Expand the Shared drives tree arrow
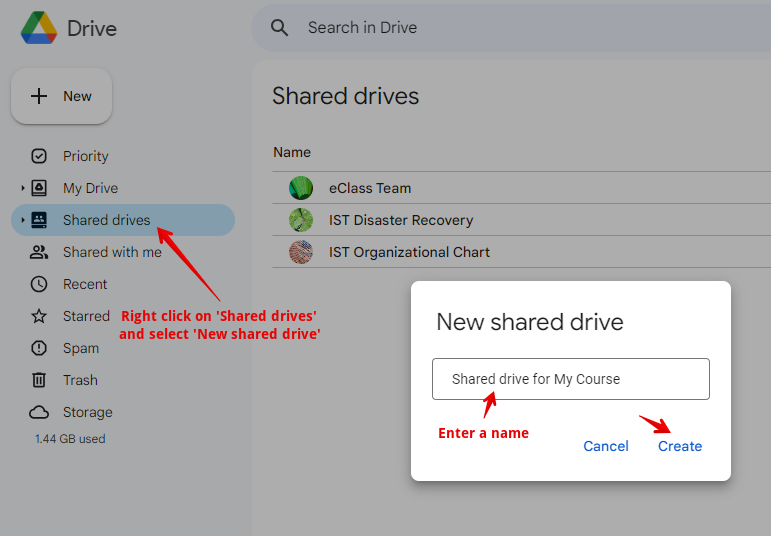 [x=23, y=220]
